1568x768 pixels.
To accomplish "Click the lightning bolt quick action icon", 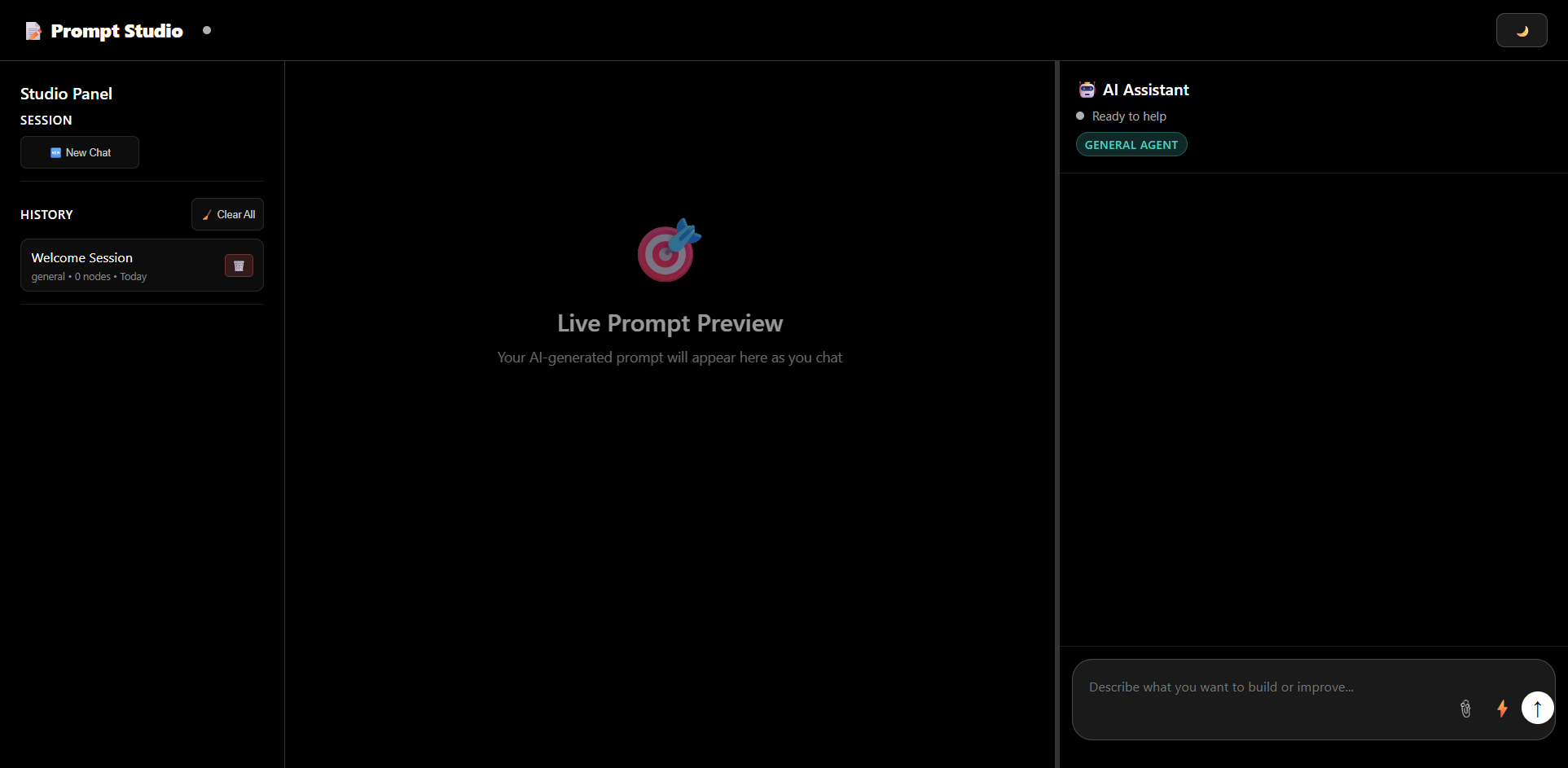I will click(x=1502, y=709).
